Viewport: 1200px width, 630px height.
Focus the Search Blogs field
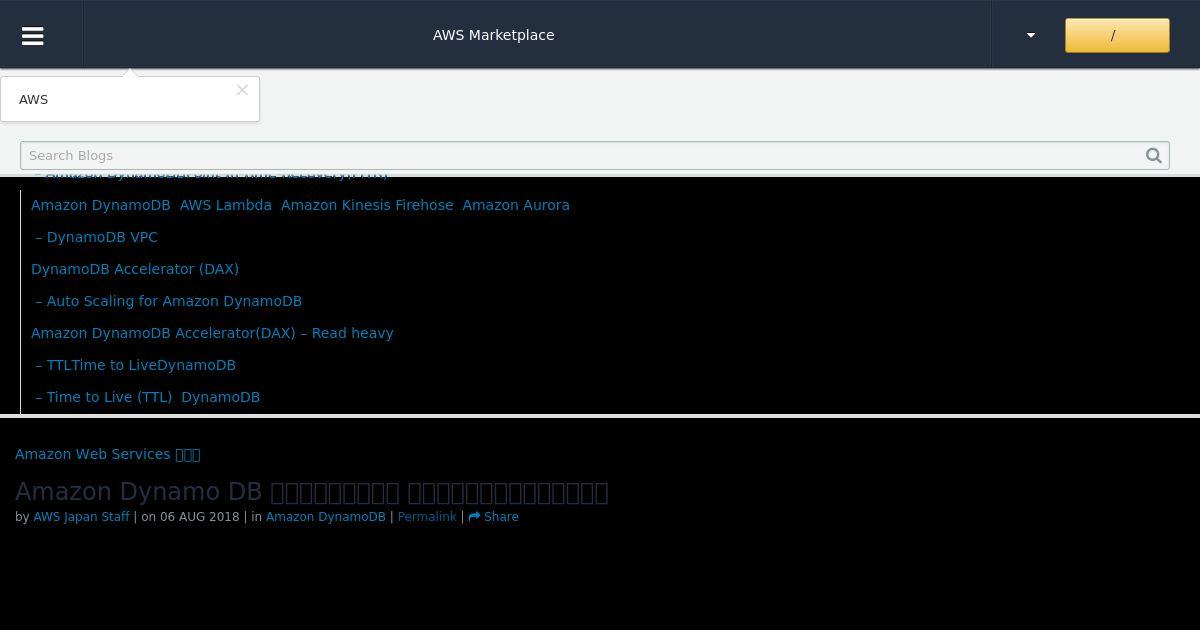pyautogui.click(x=594, y=155)
